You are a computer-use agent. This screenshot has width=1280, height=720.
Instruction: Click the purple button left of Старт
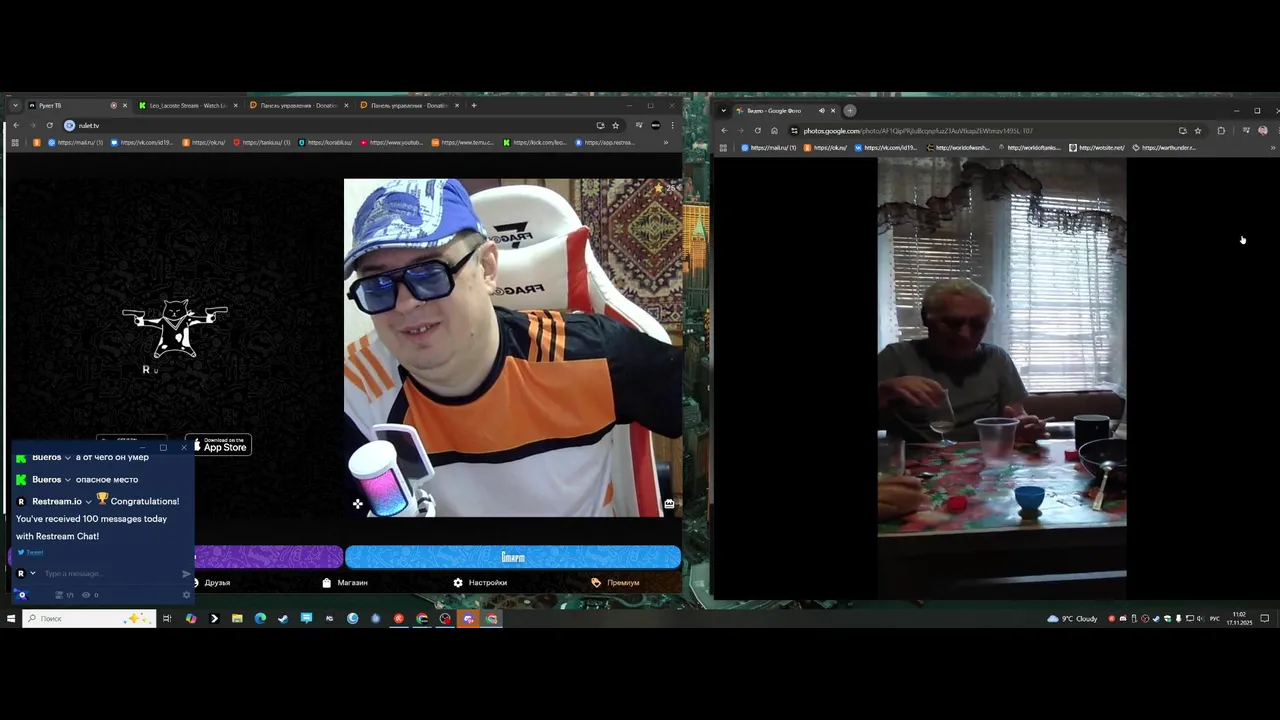point(268,557)
